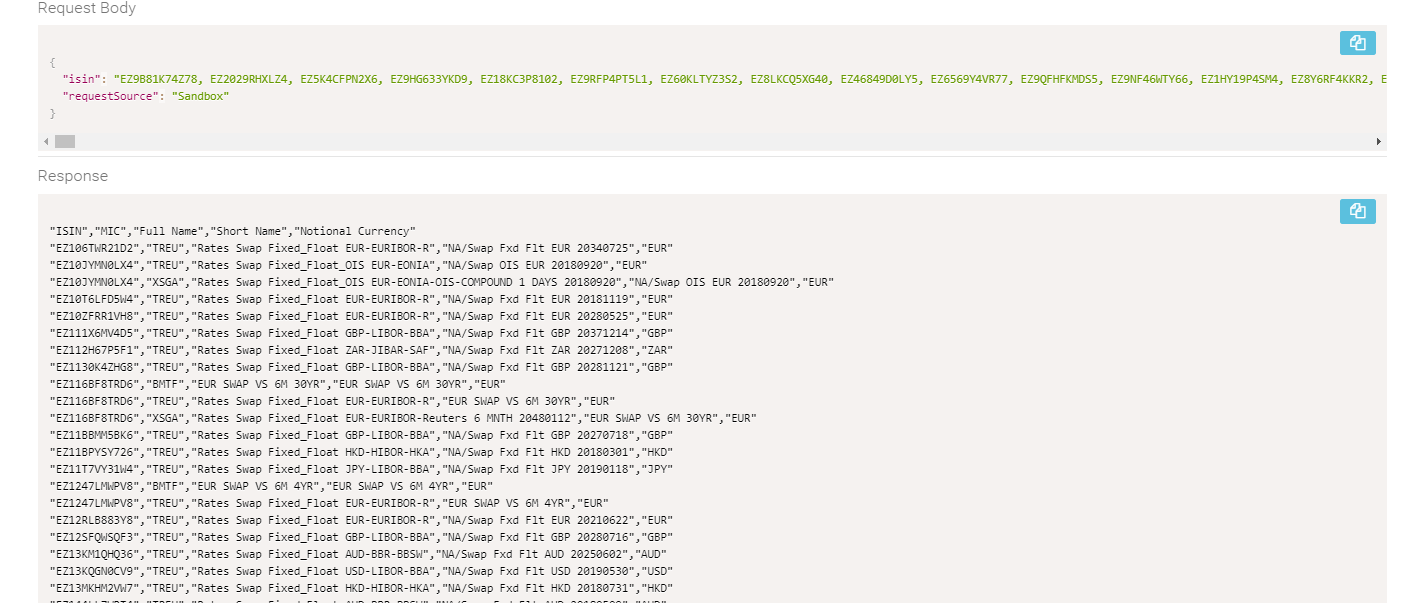
Task: Click the USD-LIBOR row EZ13KQGN0CV9
Action: (x=361, y=571)
